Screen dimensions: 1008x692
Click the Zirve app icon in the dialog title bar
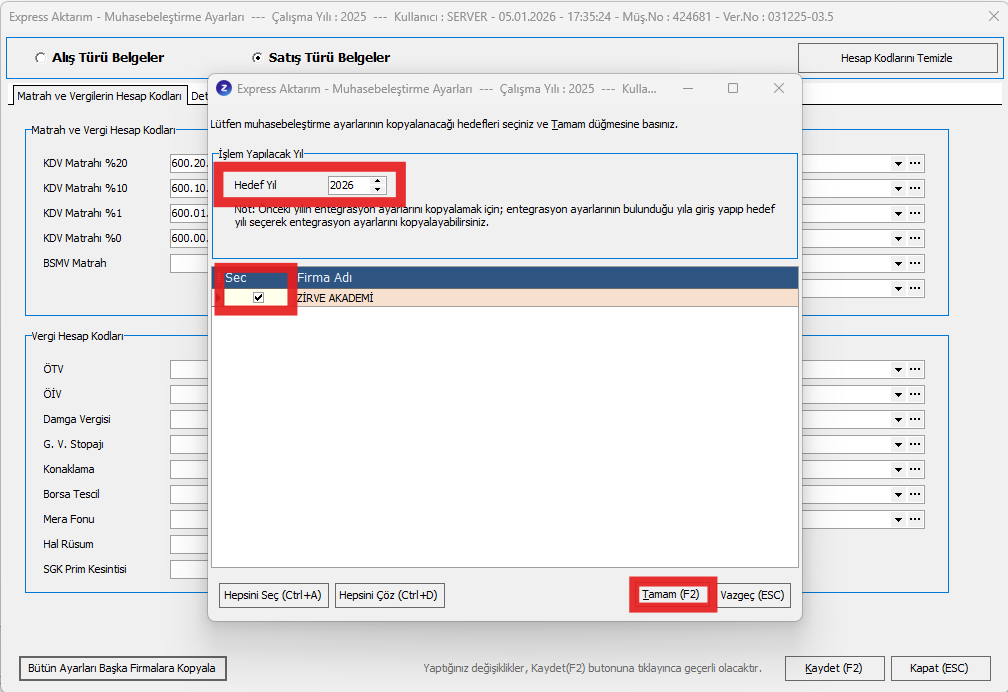(224, 88)
